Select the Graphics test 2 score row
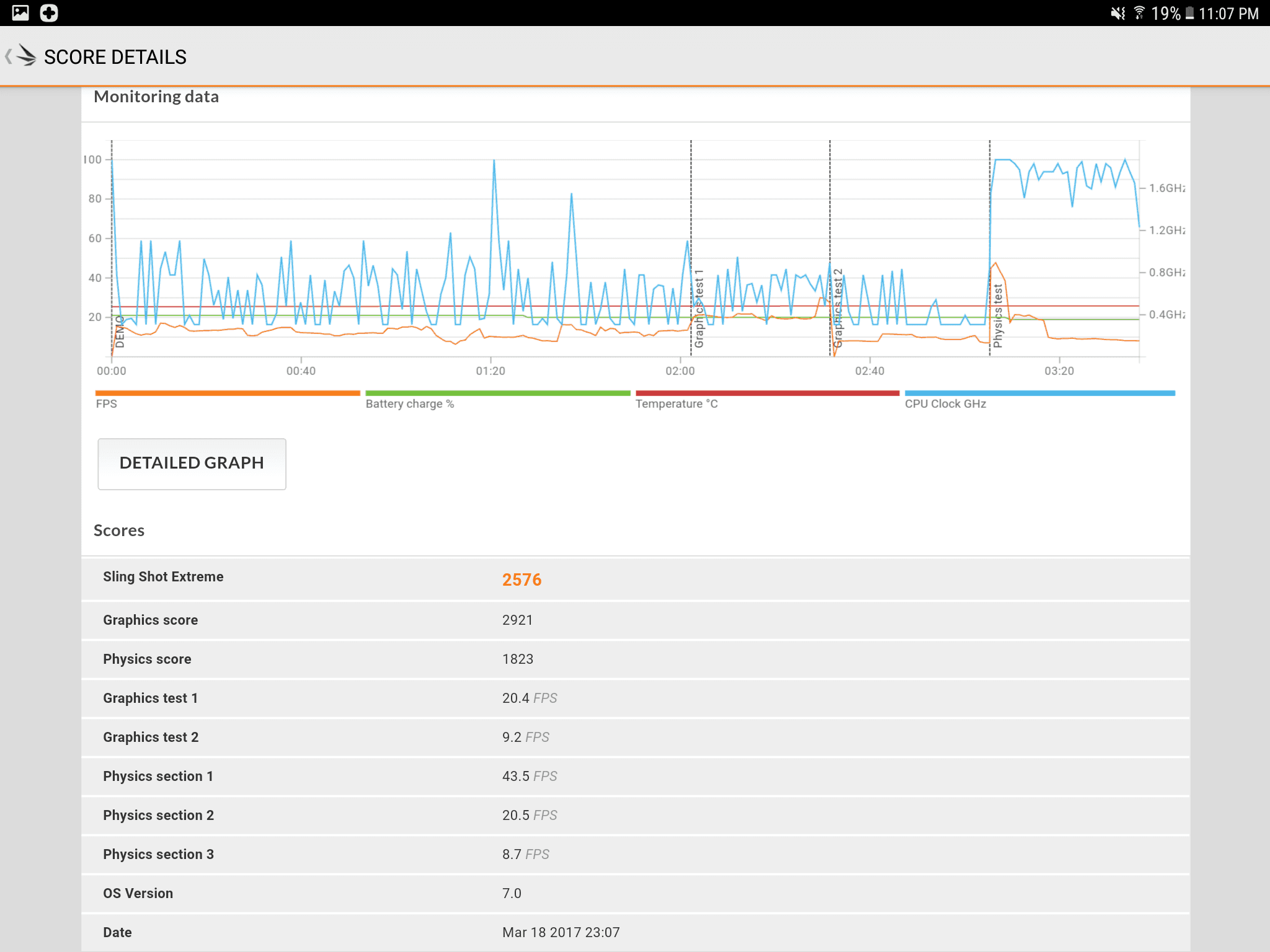 [636, 738]
